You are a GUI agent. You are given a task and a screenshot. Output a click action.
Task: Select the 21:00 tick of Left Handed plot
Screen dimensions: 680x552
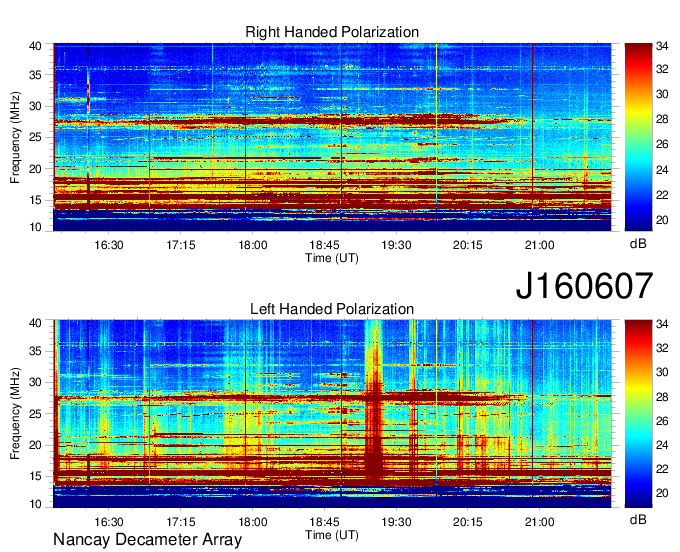(539, 522)
